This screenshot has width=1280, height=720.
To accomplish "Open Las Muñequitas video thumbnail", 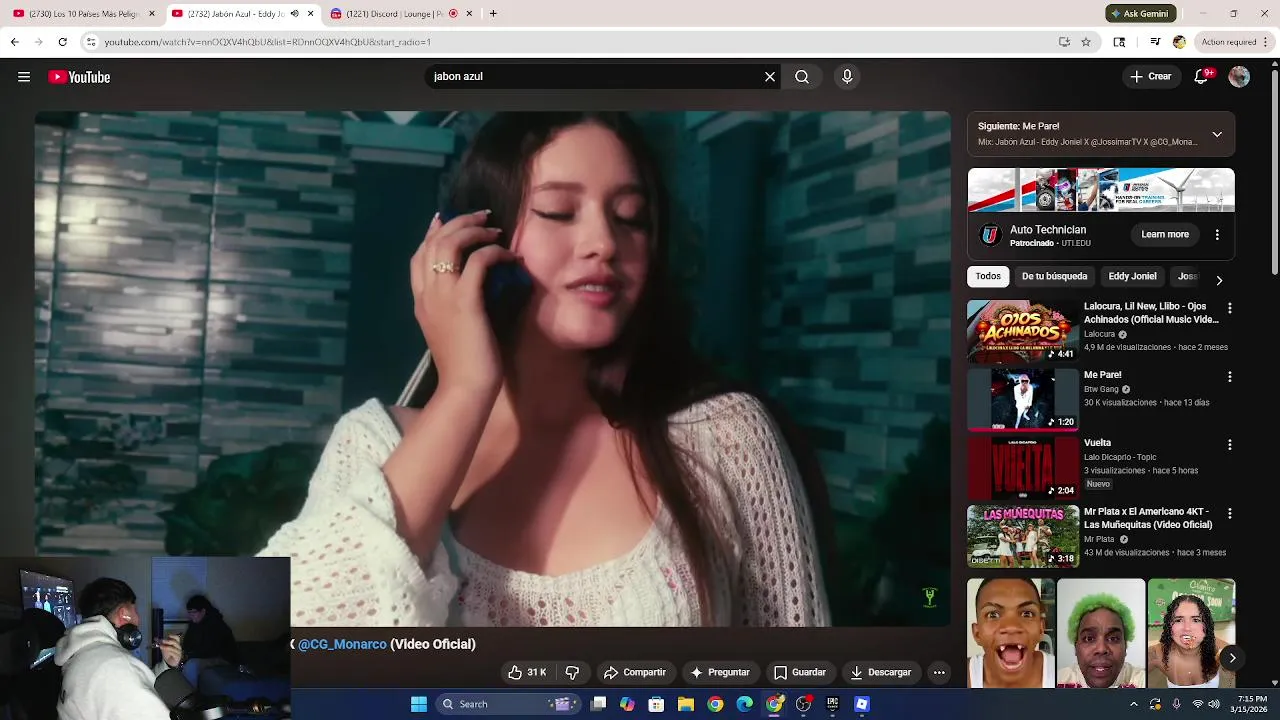I will click(1023, 536).
